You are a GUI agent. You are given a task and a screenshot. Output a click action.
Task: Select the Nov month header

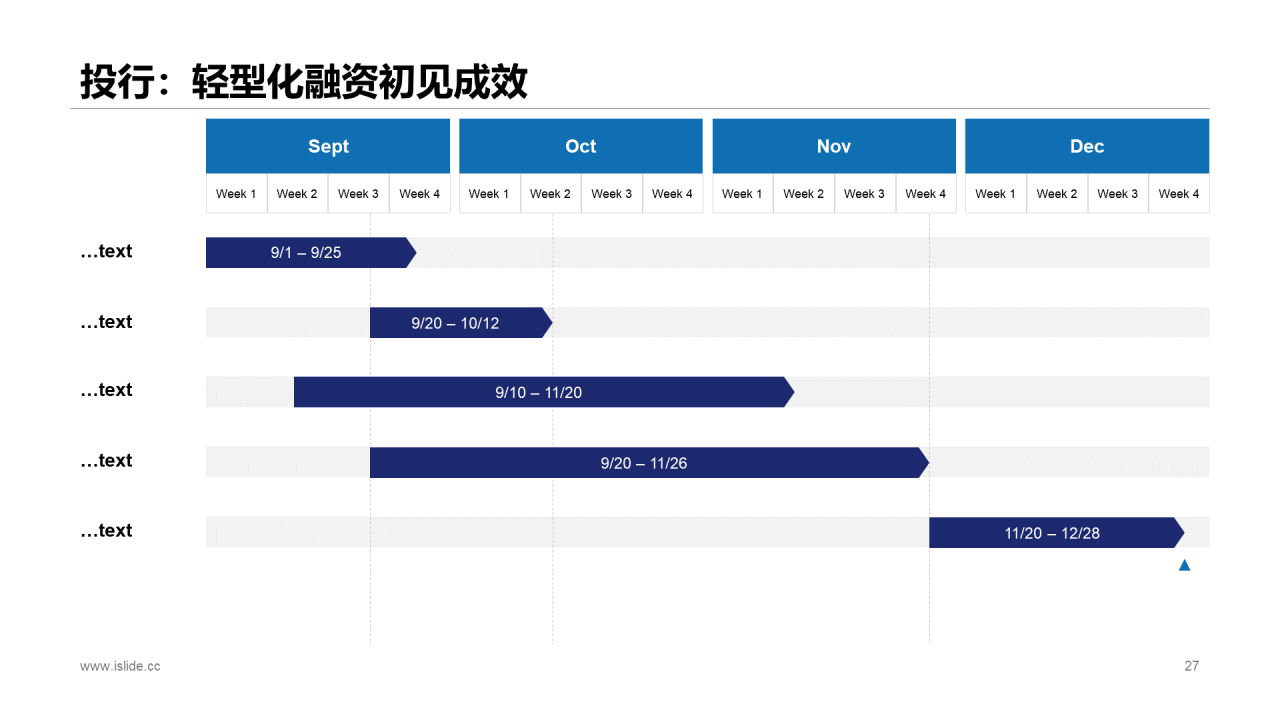coord(834,146)
